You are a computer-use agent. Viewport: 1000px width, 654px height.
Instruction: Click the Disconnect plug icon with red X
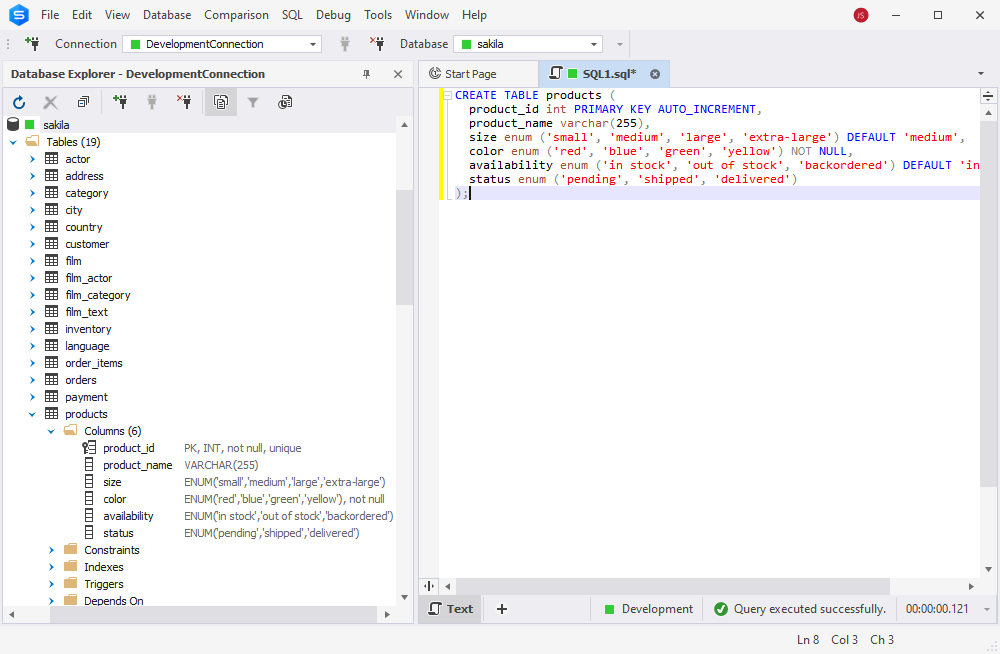tap(184, 101)
